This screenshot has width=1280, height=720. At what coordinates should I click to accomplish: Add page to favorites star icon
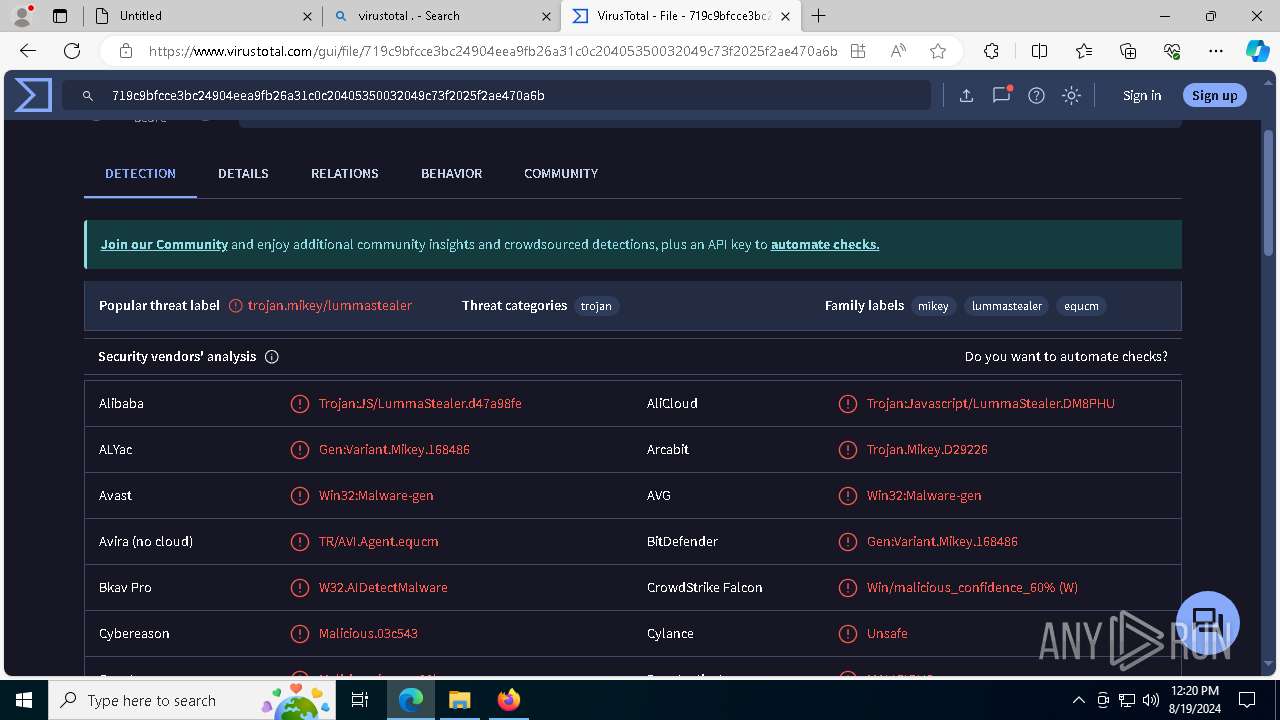click(x=937, y=51)
